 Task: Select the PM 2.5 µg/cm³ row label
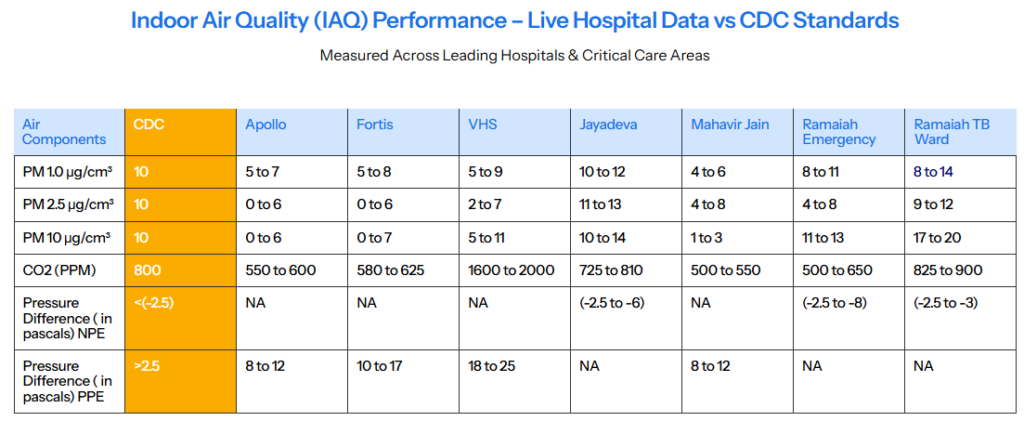coord(68,205)
